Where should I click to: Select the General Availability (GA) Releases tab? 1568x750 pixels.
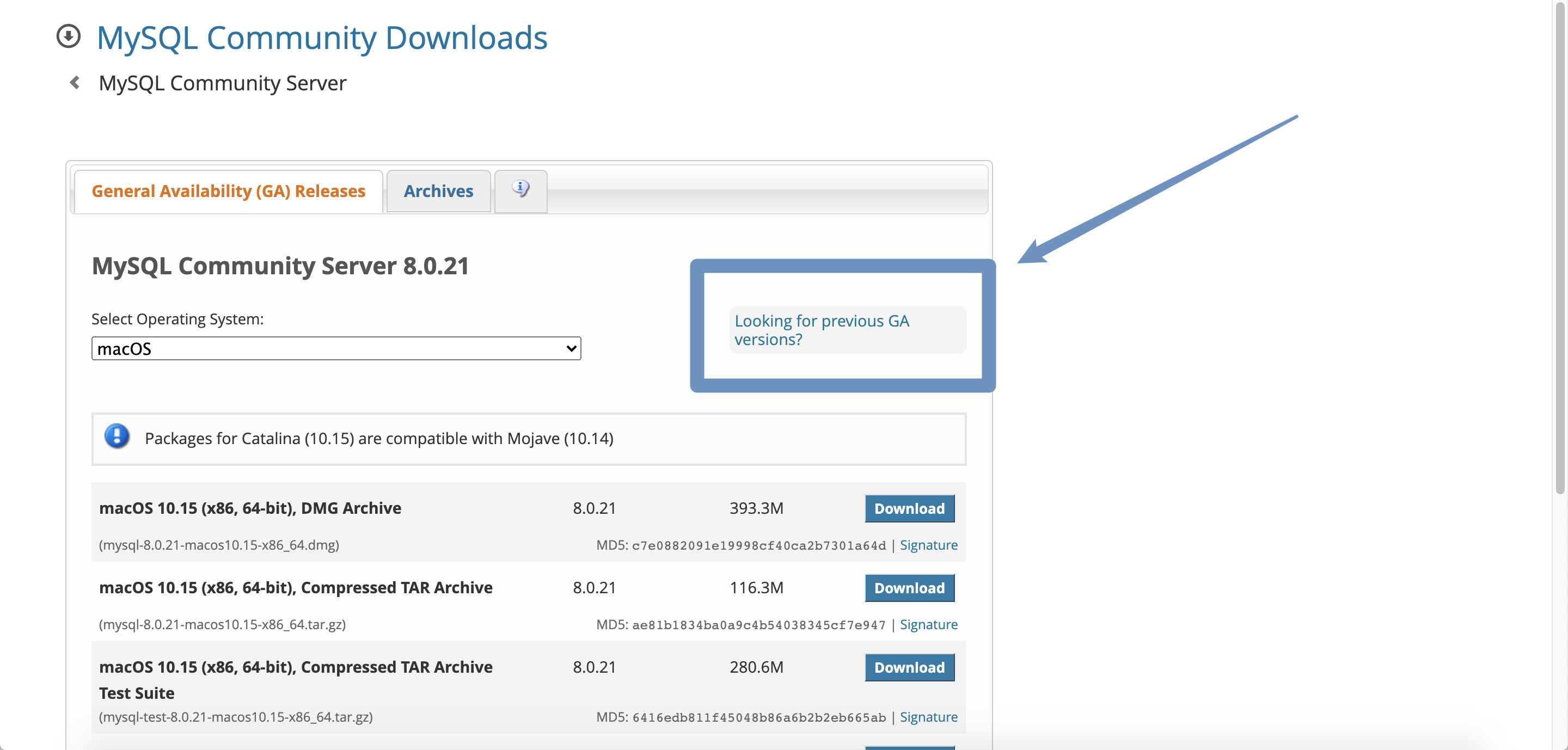[x=228, y=191]
